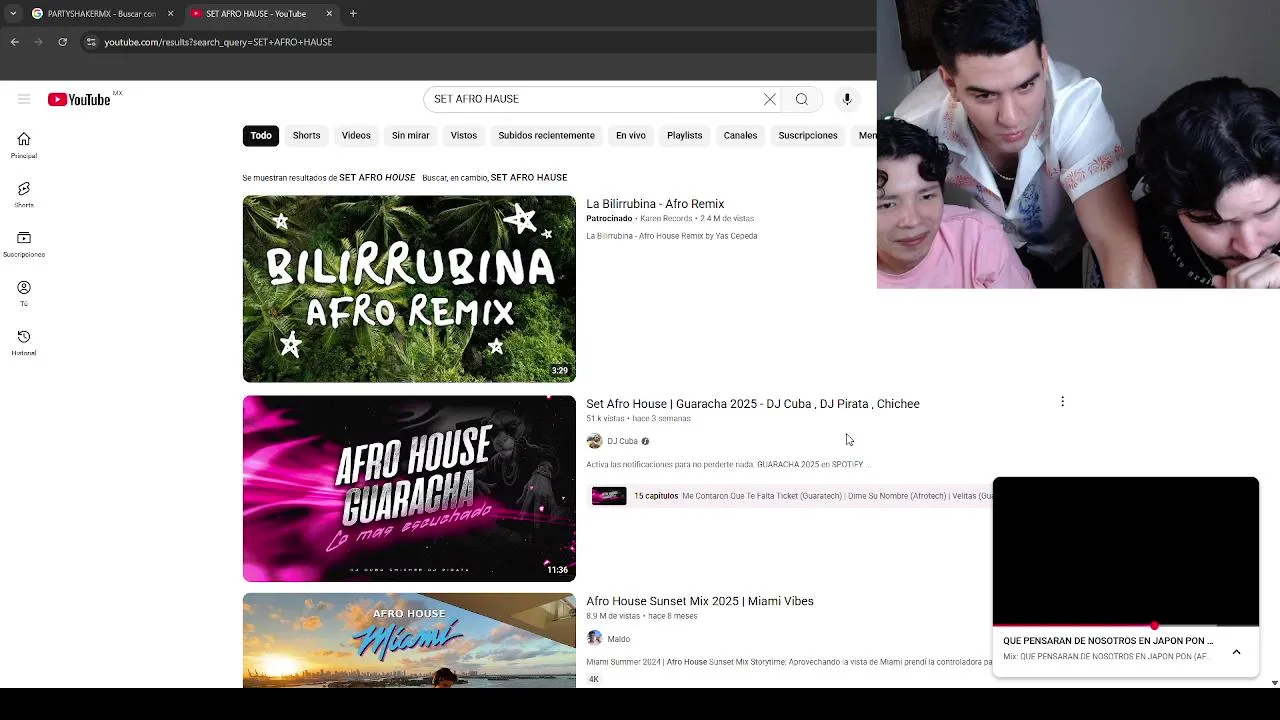Reload the page with browser refresh icon

(62, 42)
